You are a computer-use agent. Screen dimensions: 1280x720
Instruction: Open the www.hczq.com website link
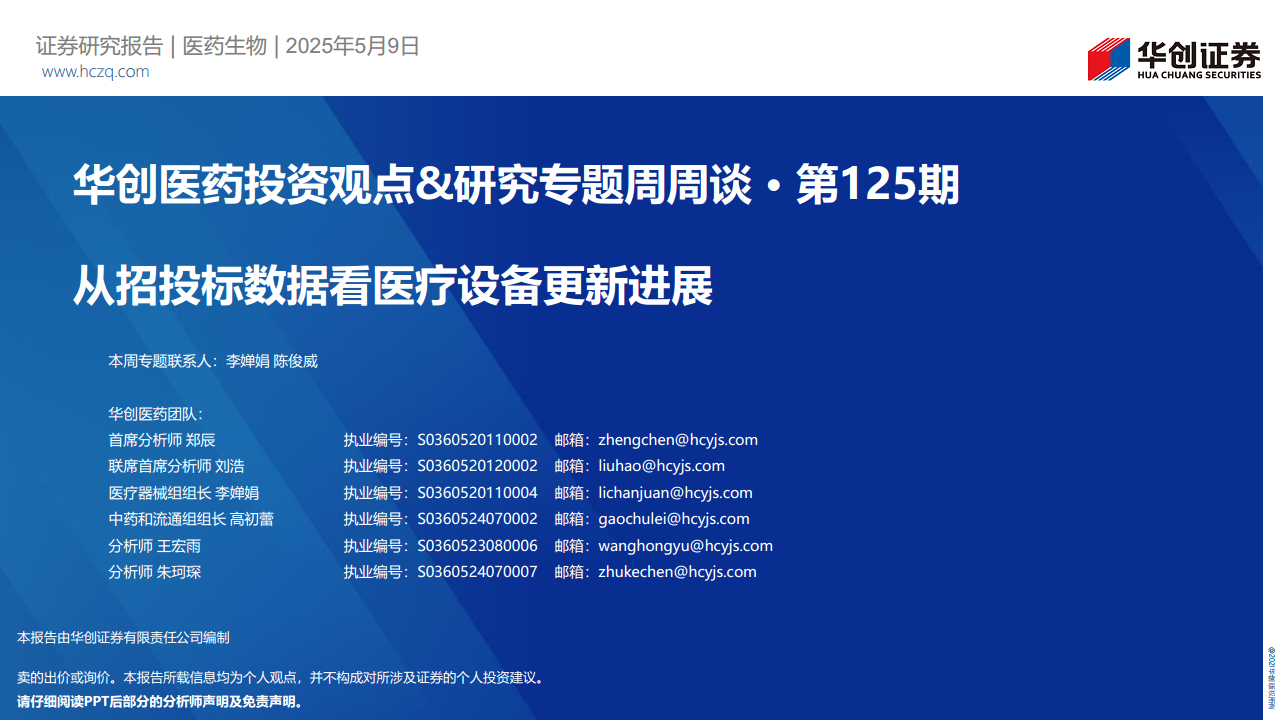tap(95, 72)
